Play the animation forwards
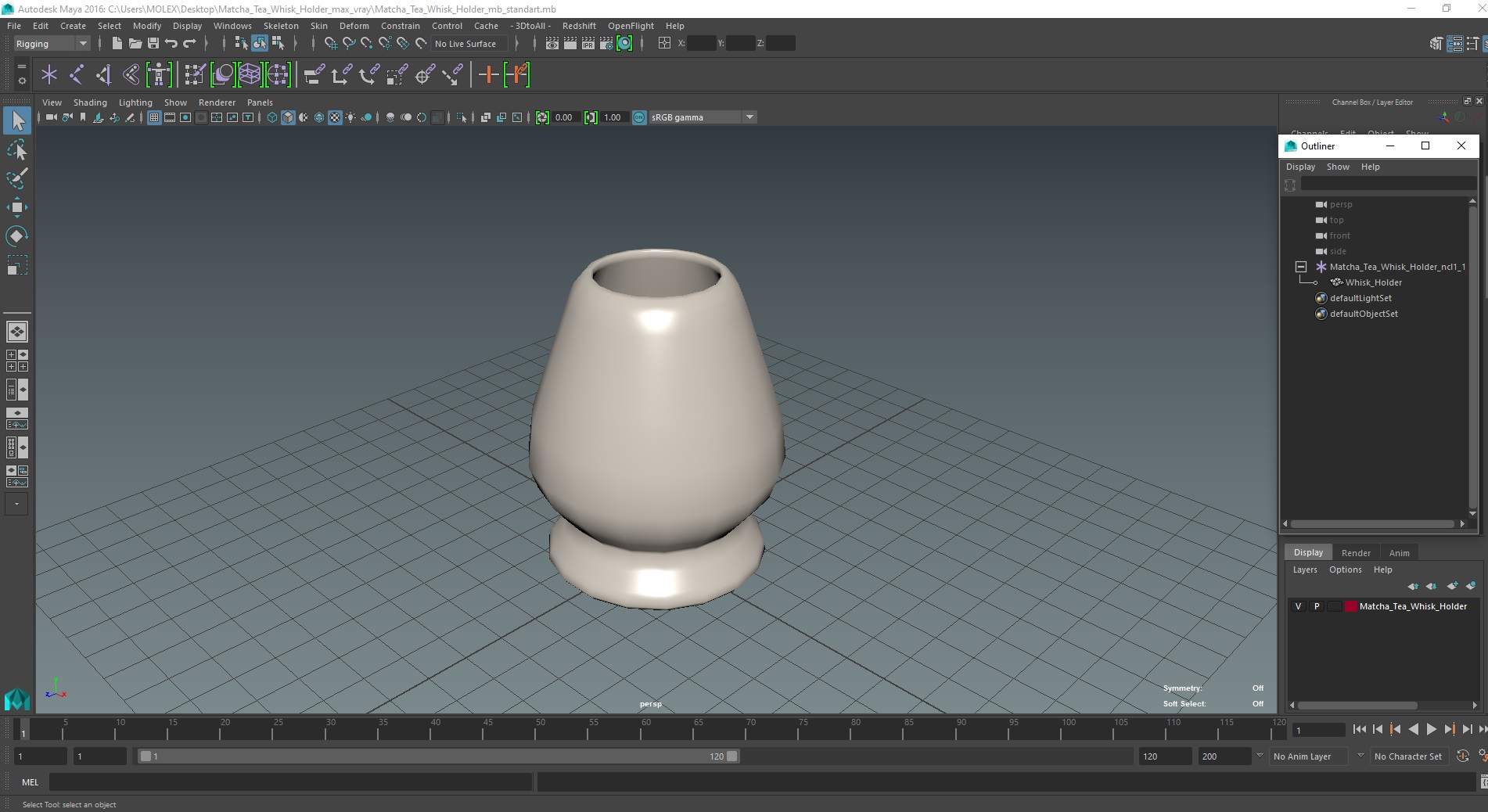This screenshot has height=812, width=1488. (x=1431, y=729)
